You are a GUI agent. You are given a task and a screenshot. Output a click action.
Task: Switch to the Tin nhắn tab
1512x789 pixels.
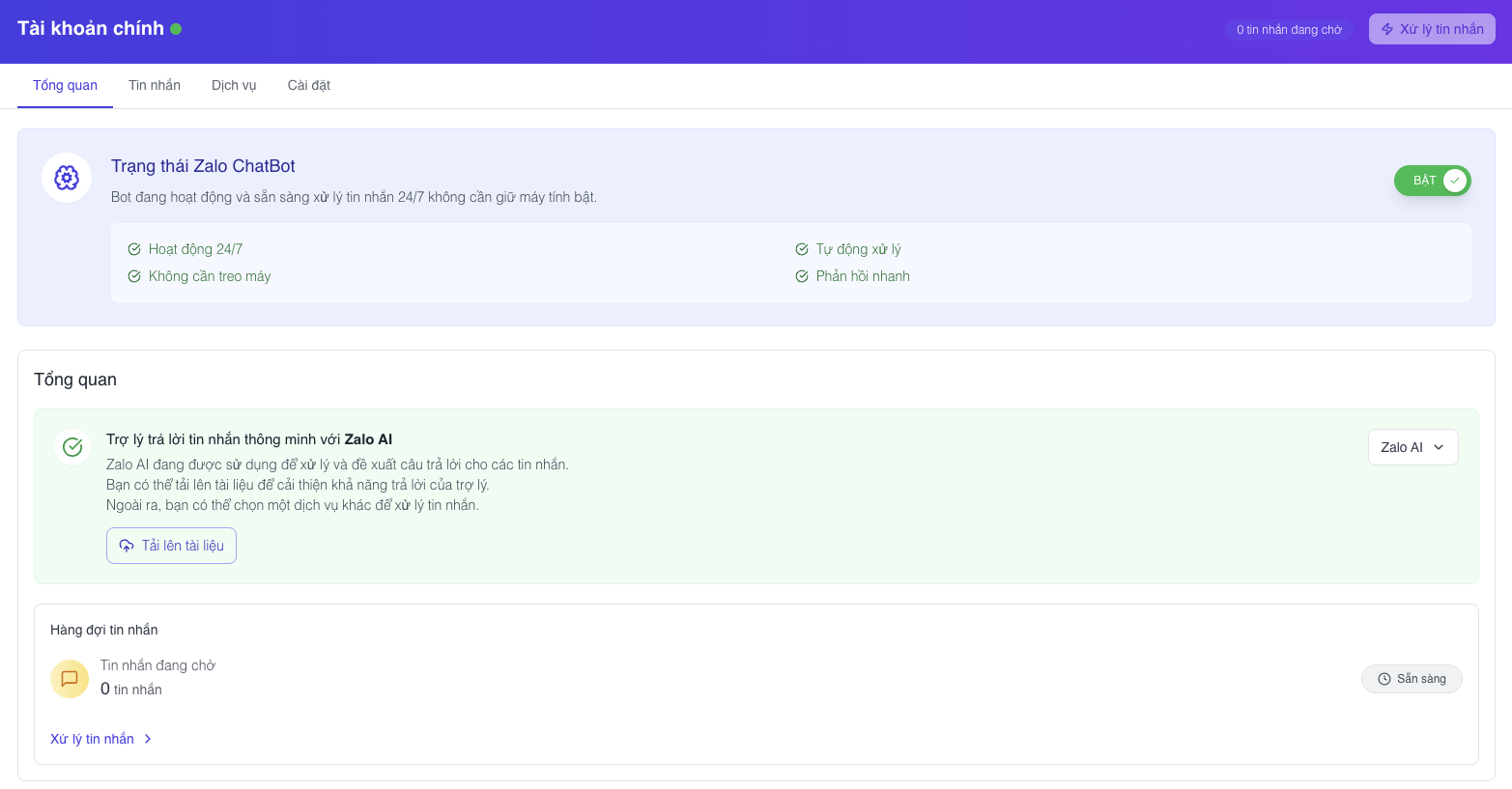[155, 85]
